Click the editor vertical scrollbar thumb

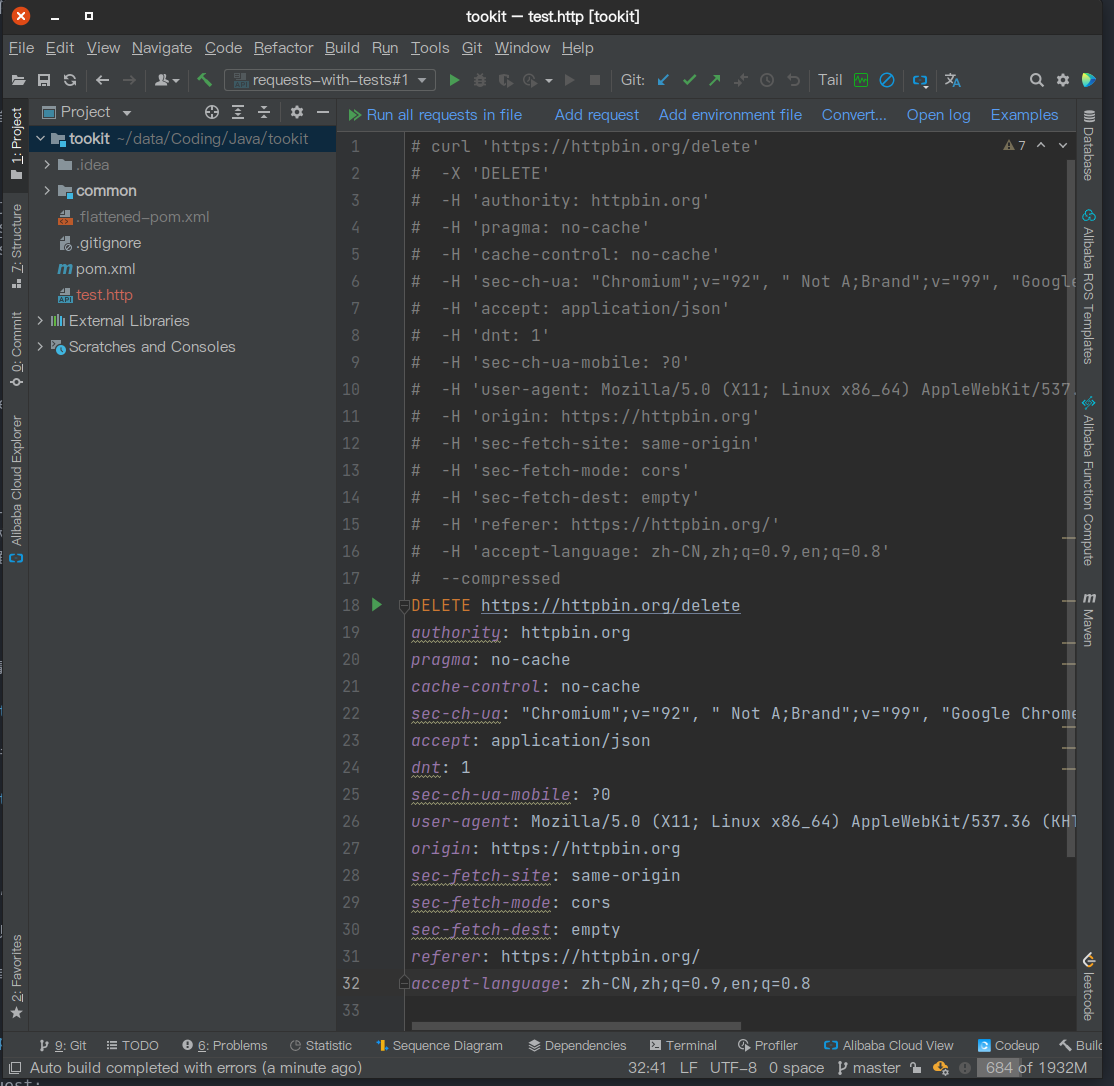click(1070, 508)
